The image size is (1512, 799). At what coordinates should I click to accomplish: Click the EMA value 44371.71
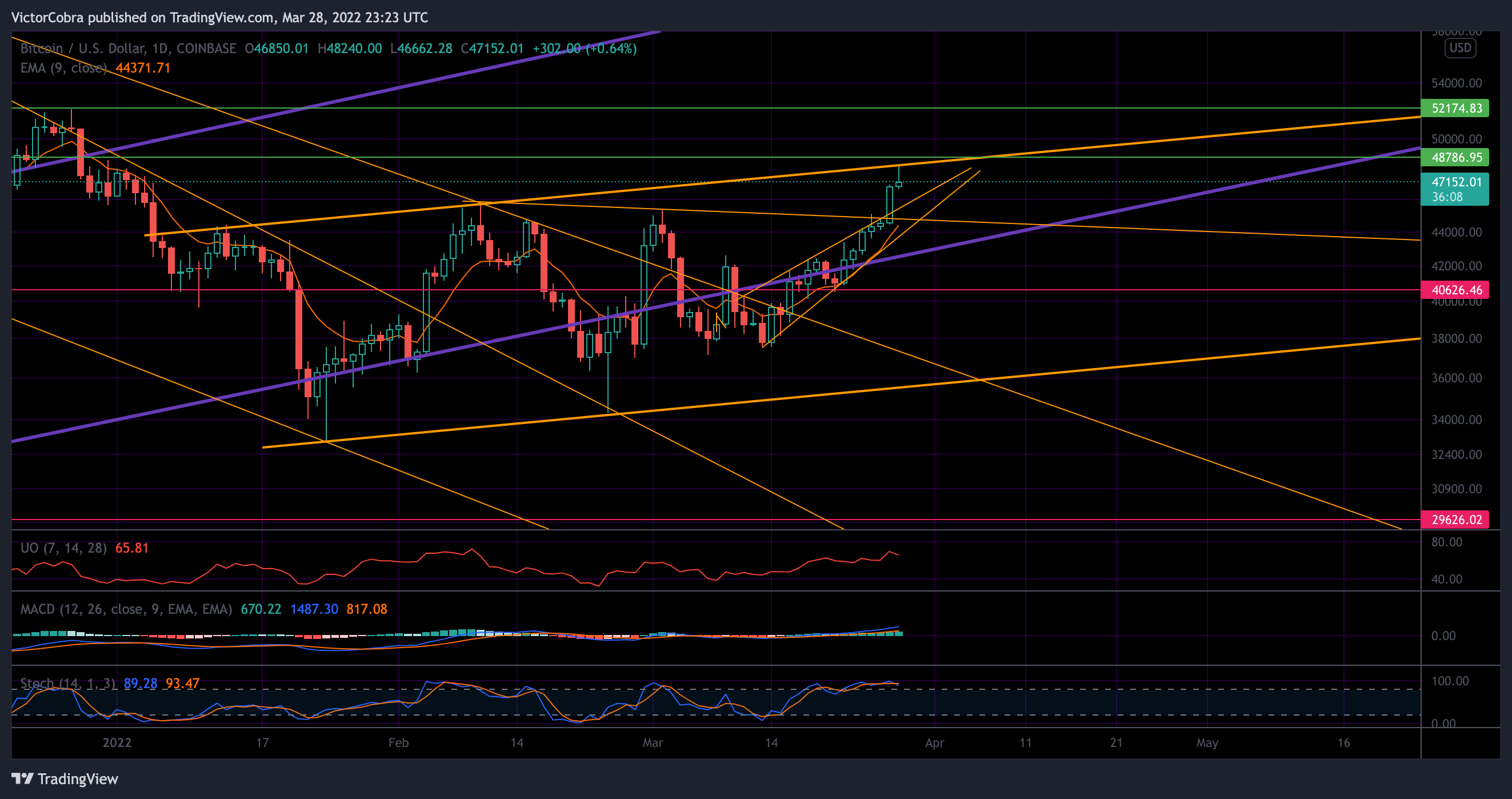[x=143, y=68]
